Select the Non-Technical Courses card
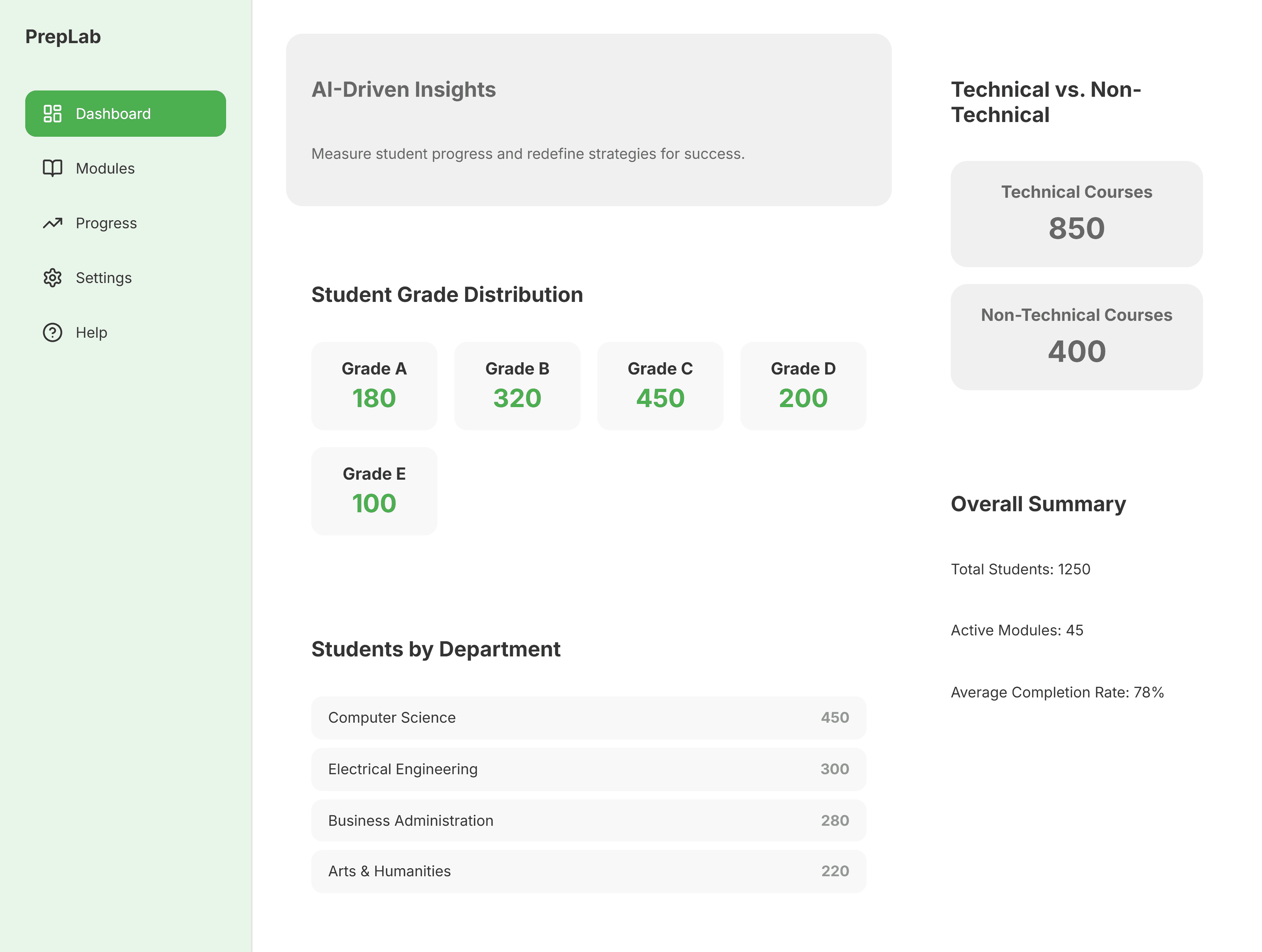The image size is (1262, 952). 1076,337
